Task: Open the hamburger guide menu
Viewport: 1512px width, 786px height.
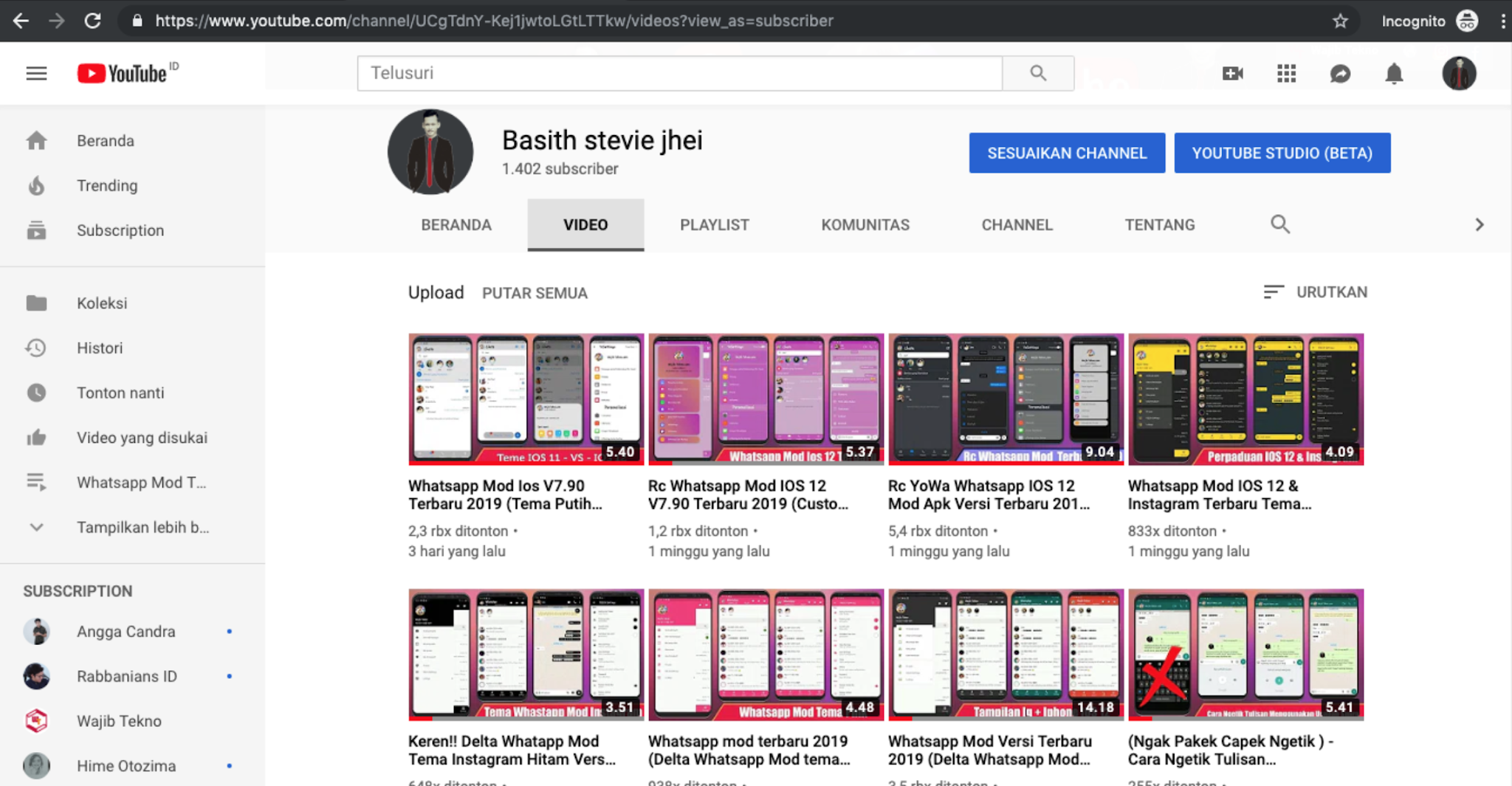Action: 36,73
